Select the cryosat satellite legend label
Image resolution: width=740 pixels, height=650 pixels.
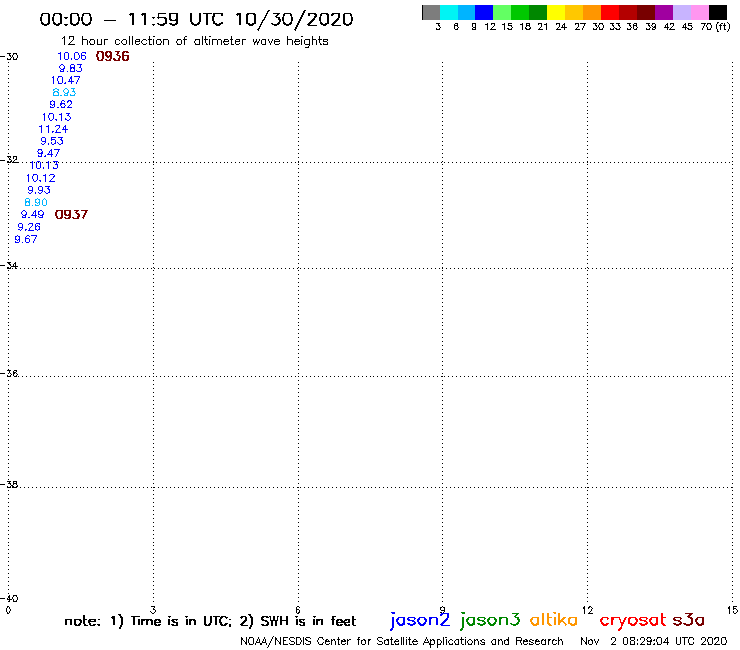tap(633, 620)
